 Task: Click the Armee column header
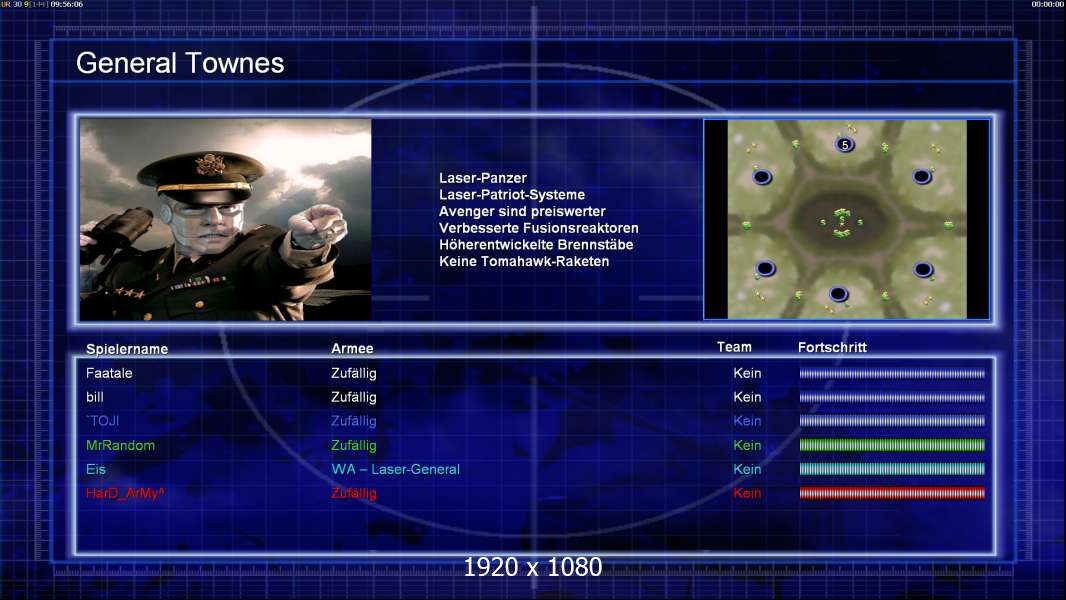[352, 349]
